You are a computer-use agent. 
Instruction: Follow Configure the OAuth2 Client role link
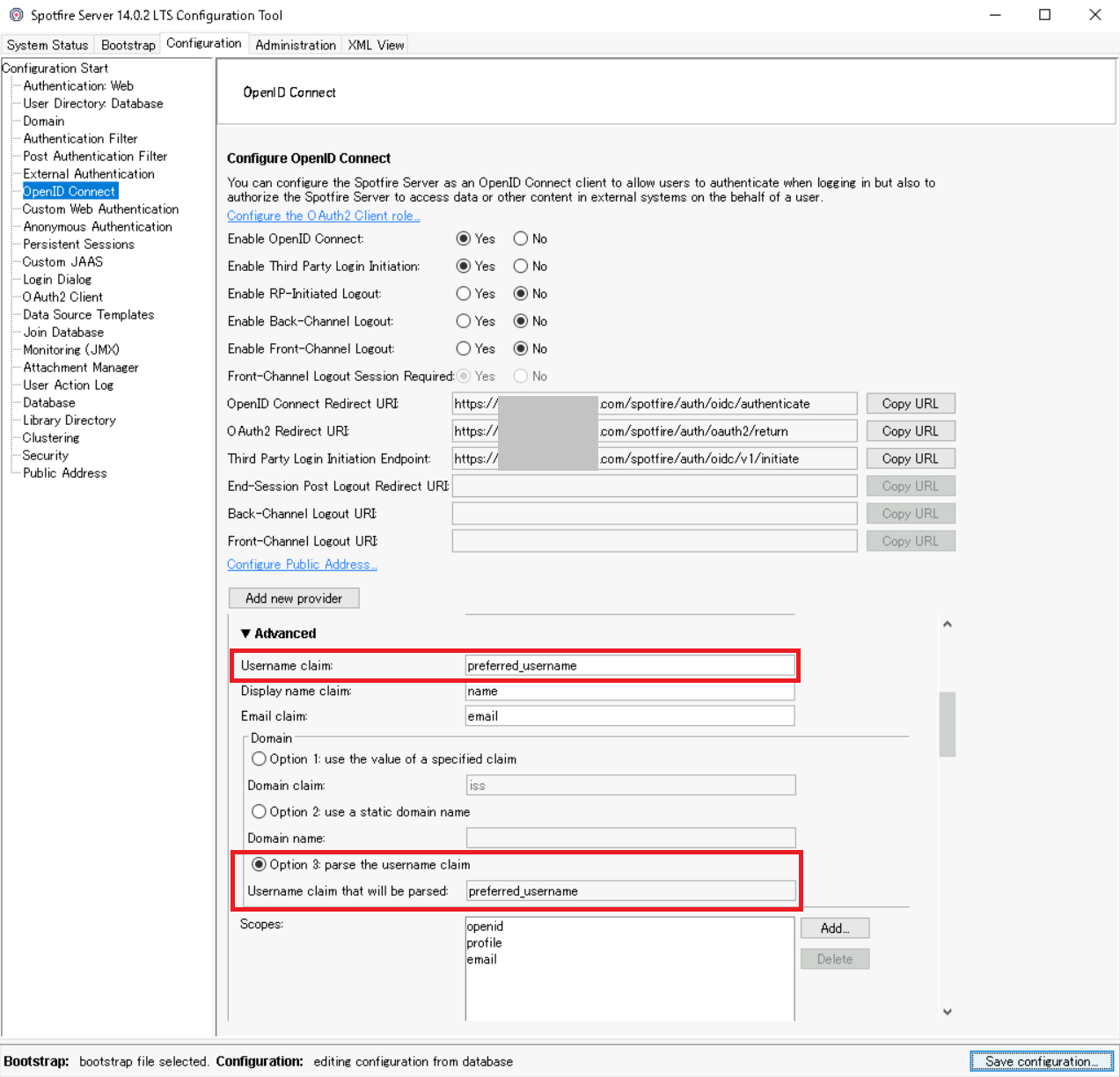[x=324, y=216]
